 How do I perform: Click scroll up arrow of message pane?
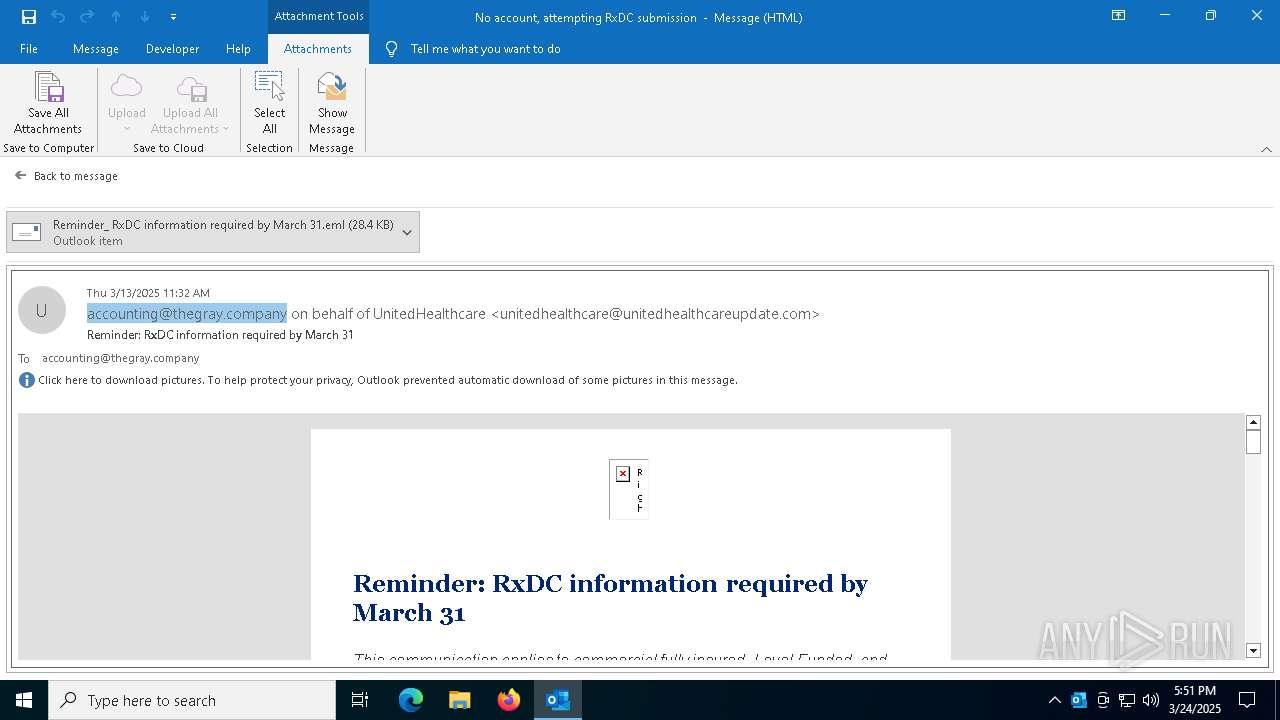point(1253,422)
